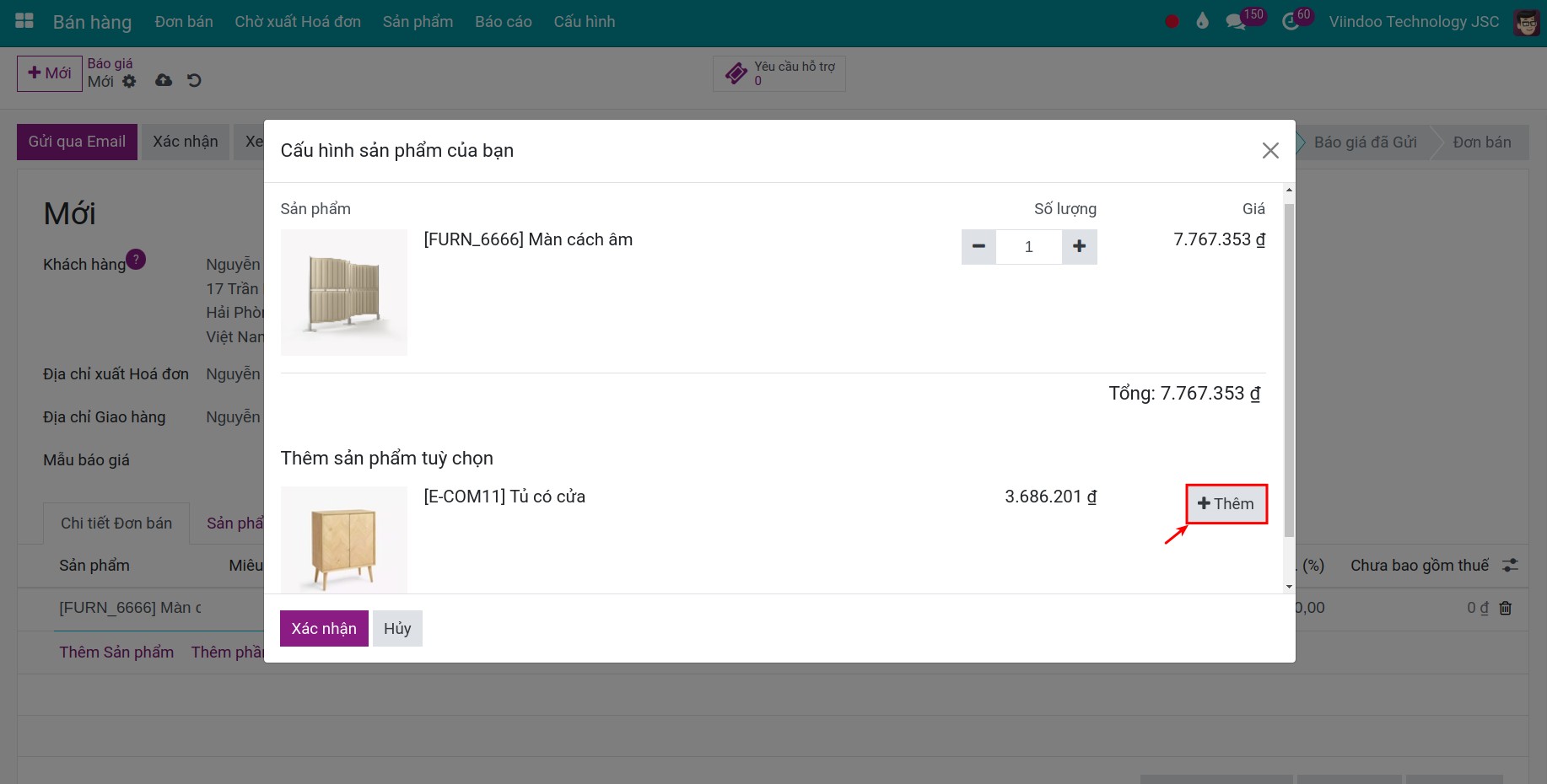Screen dimensions: 1547x784
Task: Increase quantity with the plus button
Action: (1079, 247)
